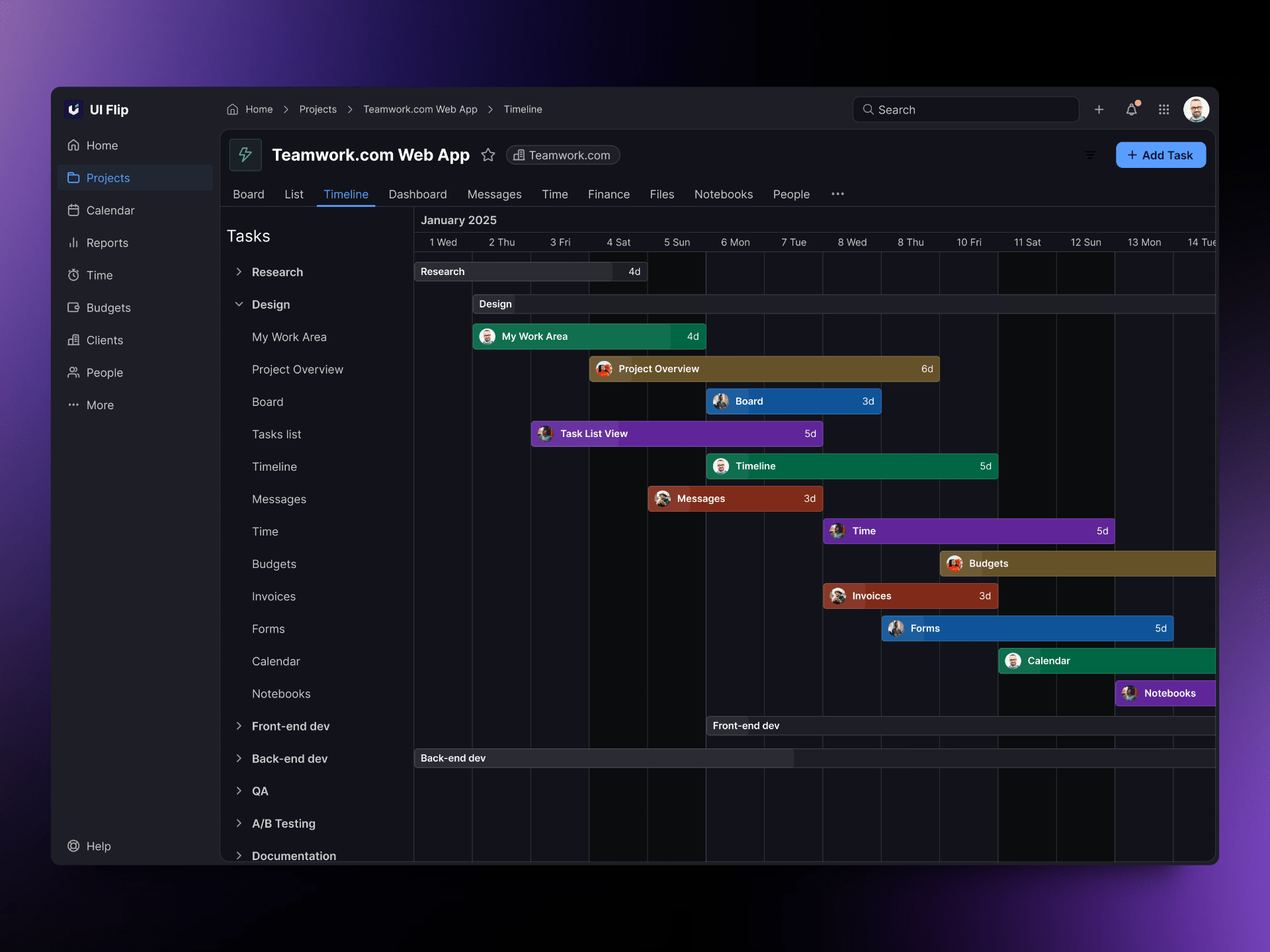This screenshot has height=952, width=1270.
Task: Click the Forms task bar in the chart
Action: 1027,628
